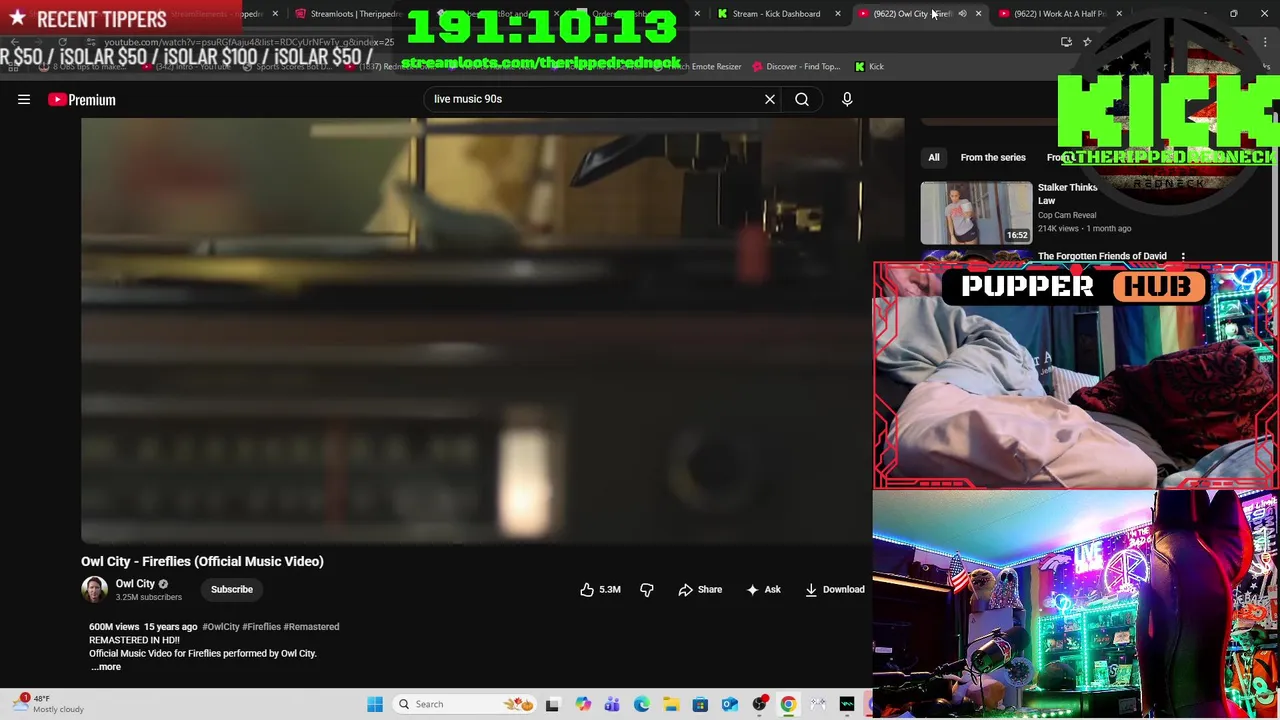Expand the description with ...more
The width and height of the screenshot is (1280, 720).
(105, 667)
